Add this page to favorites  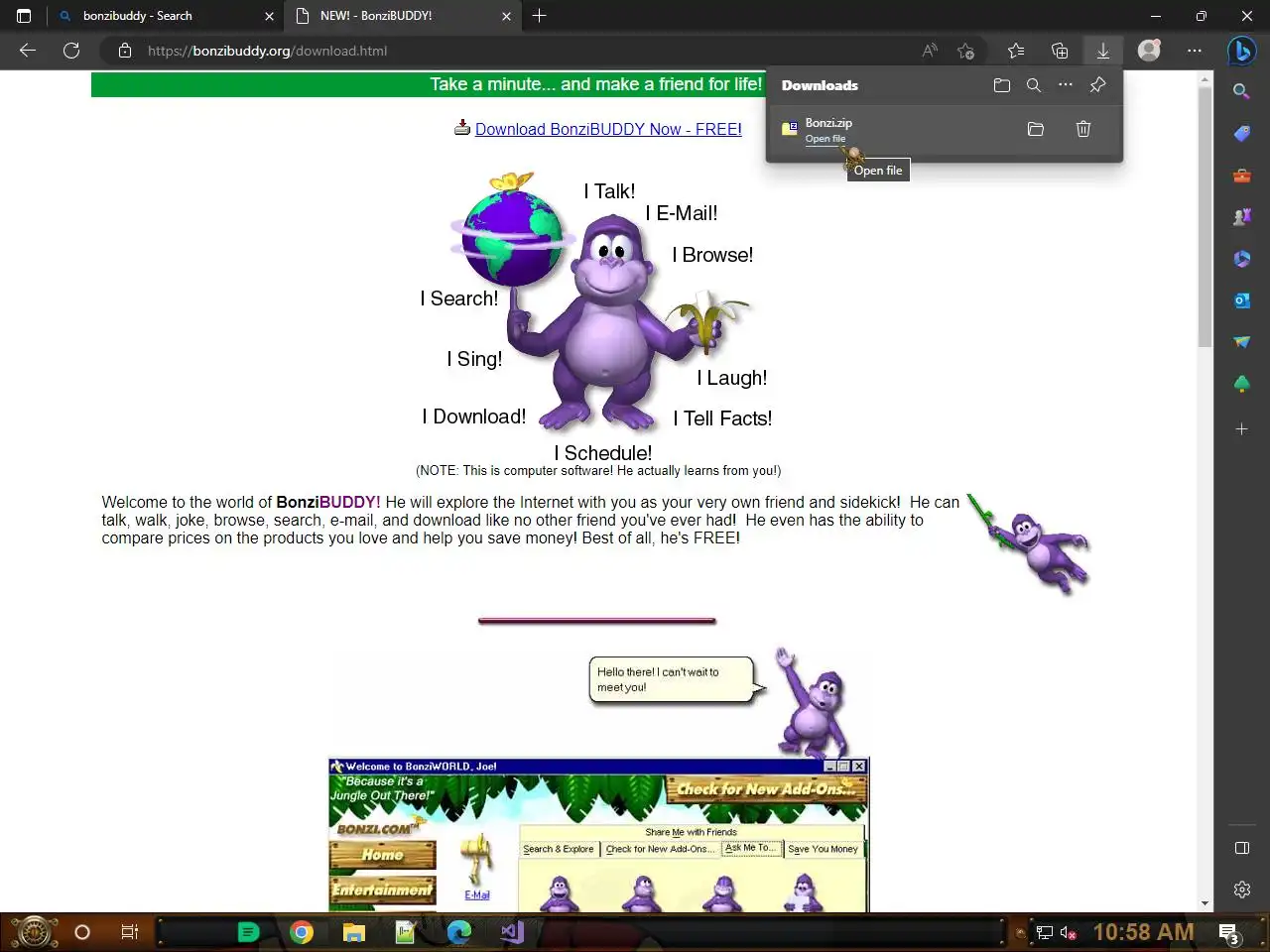point(966,51)
